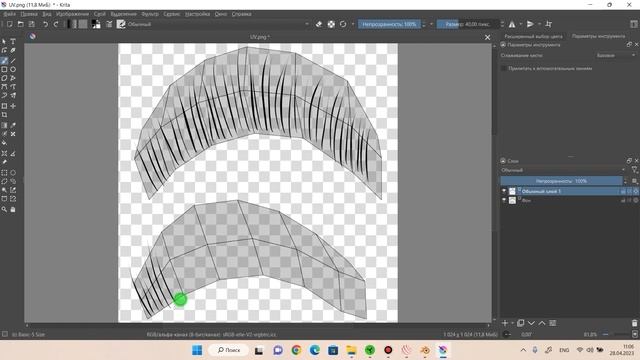The height and width of the screenshot is (360, 640).
Task: Open the brush preset chooser
Action: tap(121, 24)
